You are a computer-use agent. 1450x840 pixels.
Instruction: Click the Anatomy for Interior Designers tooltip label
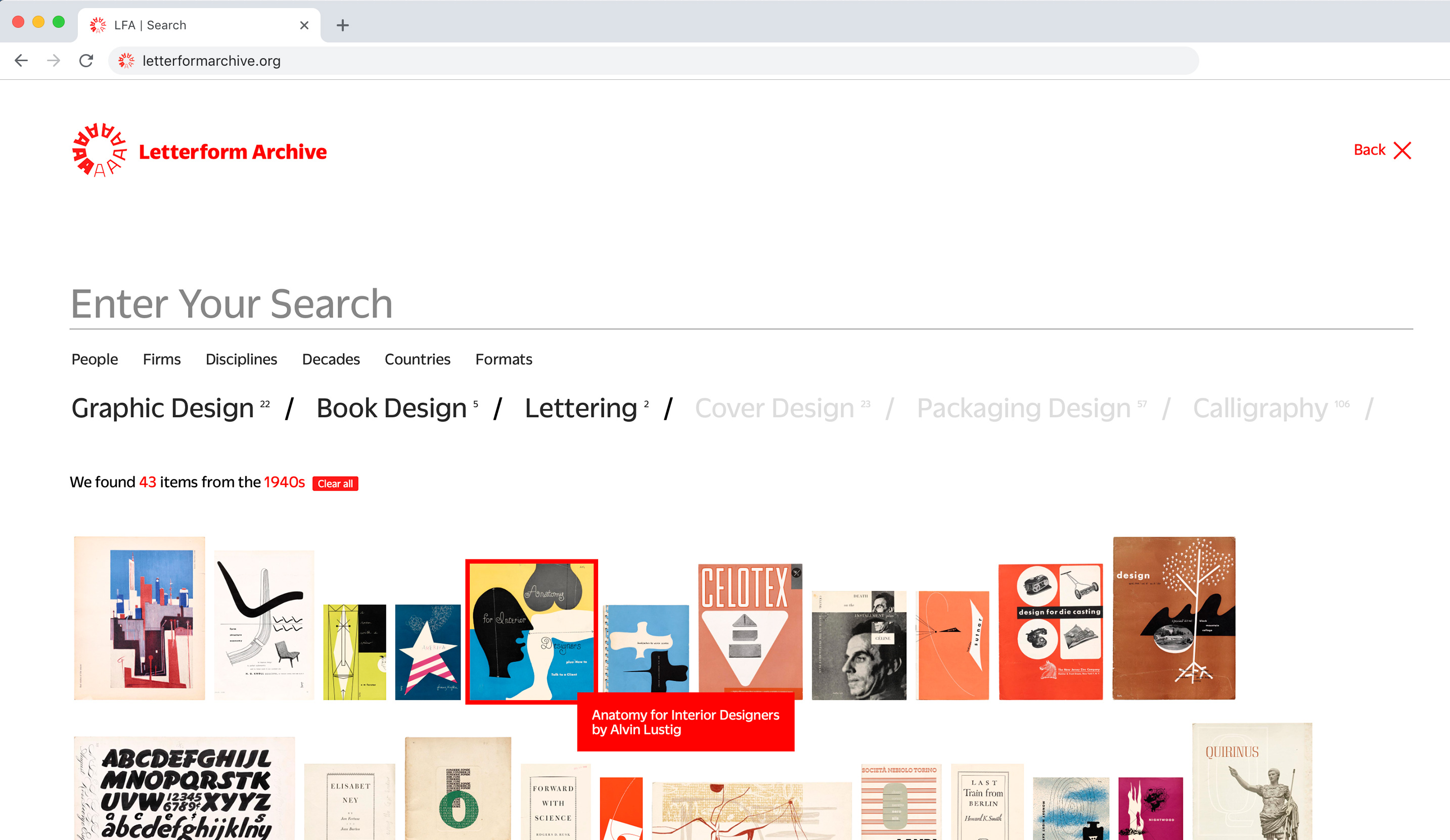point(685,721)
